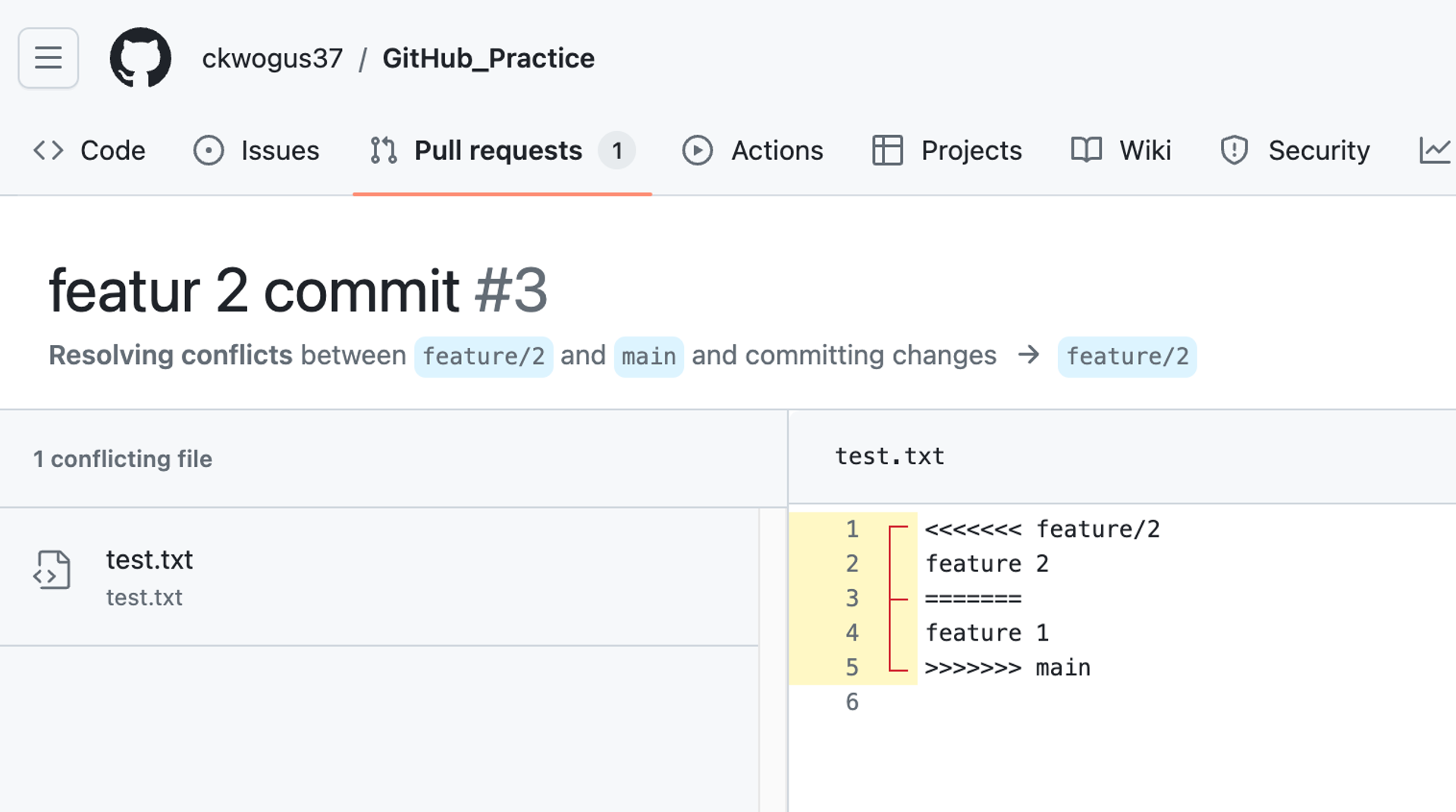This screenshot has height=812, width=1456.
Task: Click the pull requests counter badge
Action: [x=618, y=150]
